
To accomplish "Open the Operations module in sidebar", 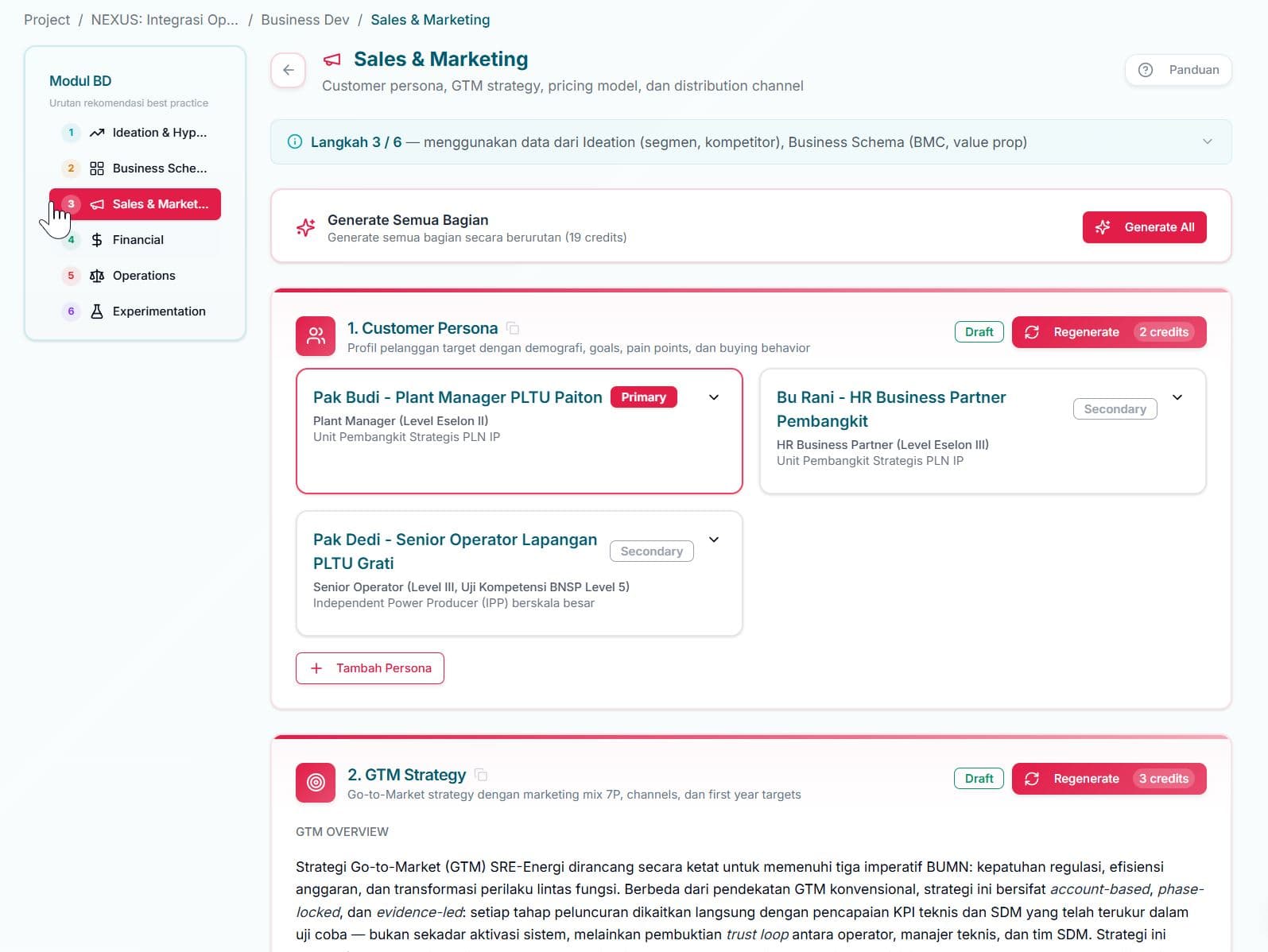I will click(x=135, y=276).
